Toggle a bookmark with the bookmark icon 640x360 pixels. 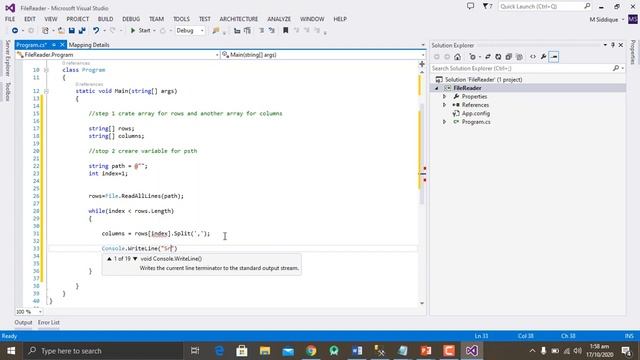tap(286, 31)
